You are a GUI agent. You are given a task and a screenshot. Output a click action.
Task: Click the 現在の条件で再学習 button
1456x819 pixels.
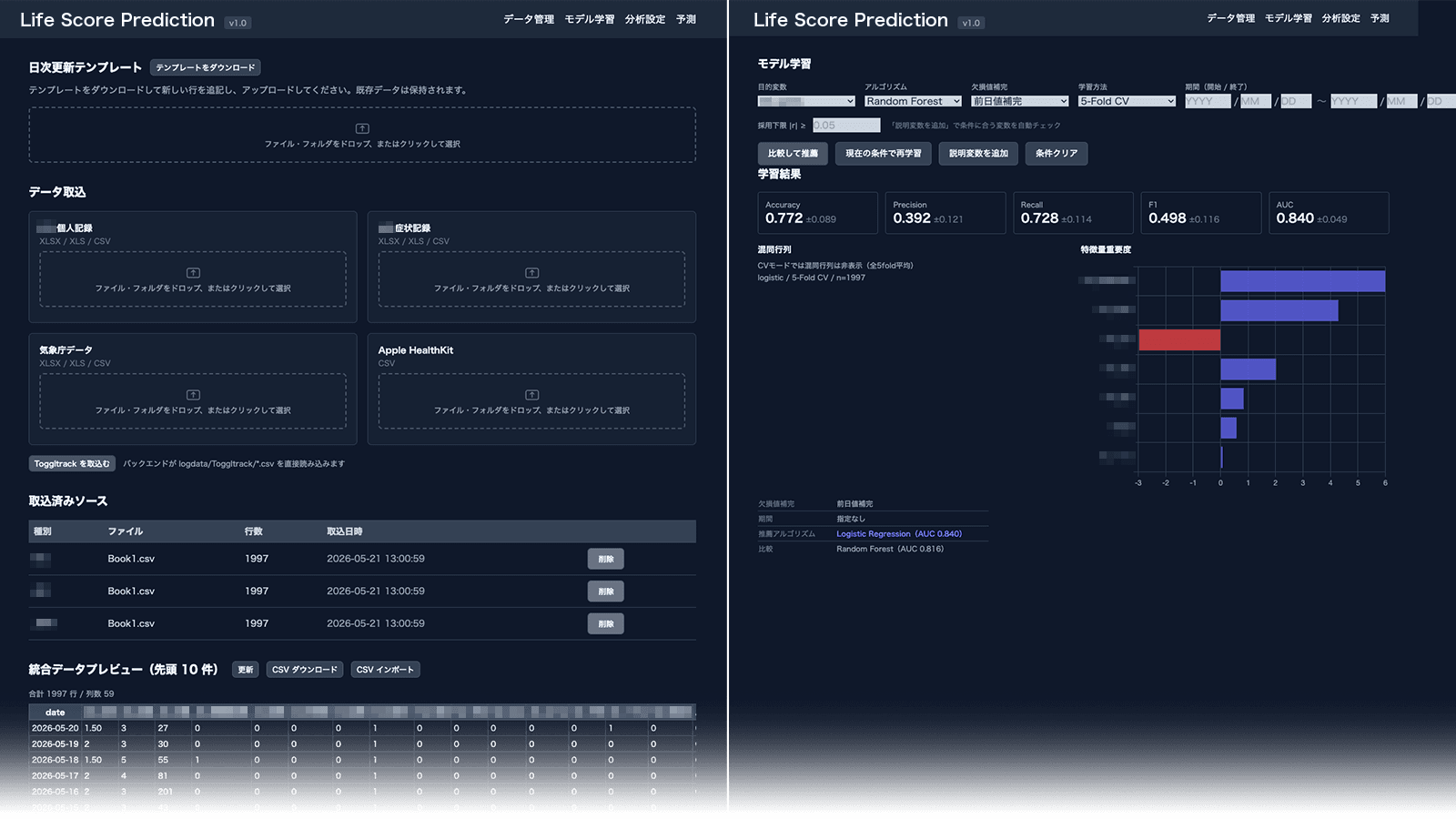click(x=884, y=154)
